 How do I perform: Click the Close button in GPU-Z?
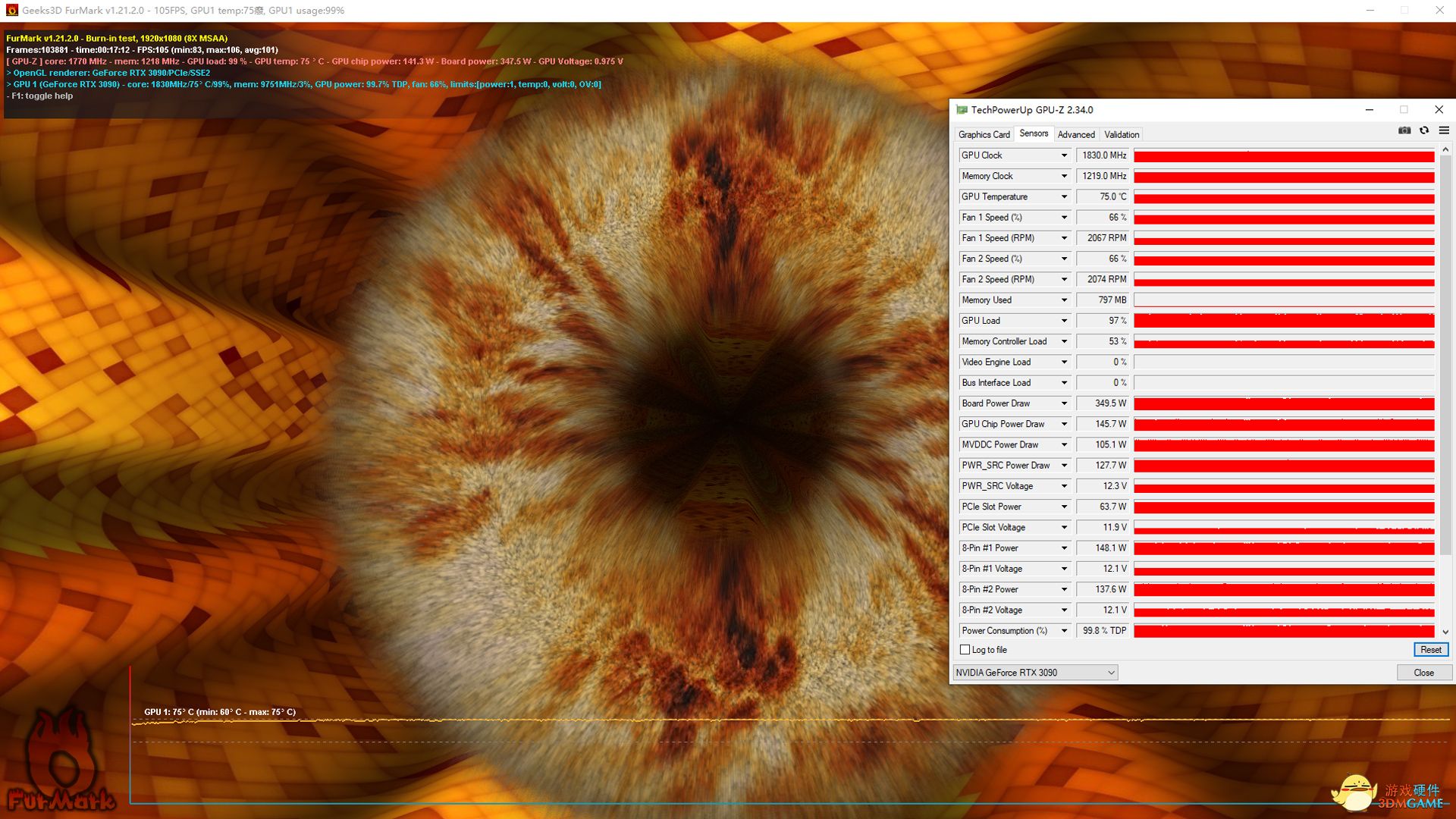click(1424, 673)
